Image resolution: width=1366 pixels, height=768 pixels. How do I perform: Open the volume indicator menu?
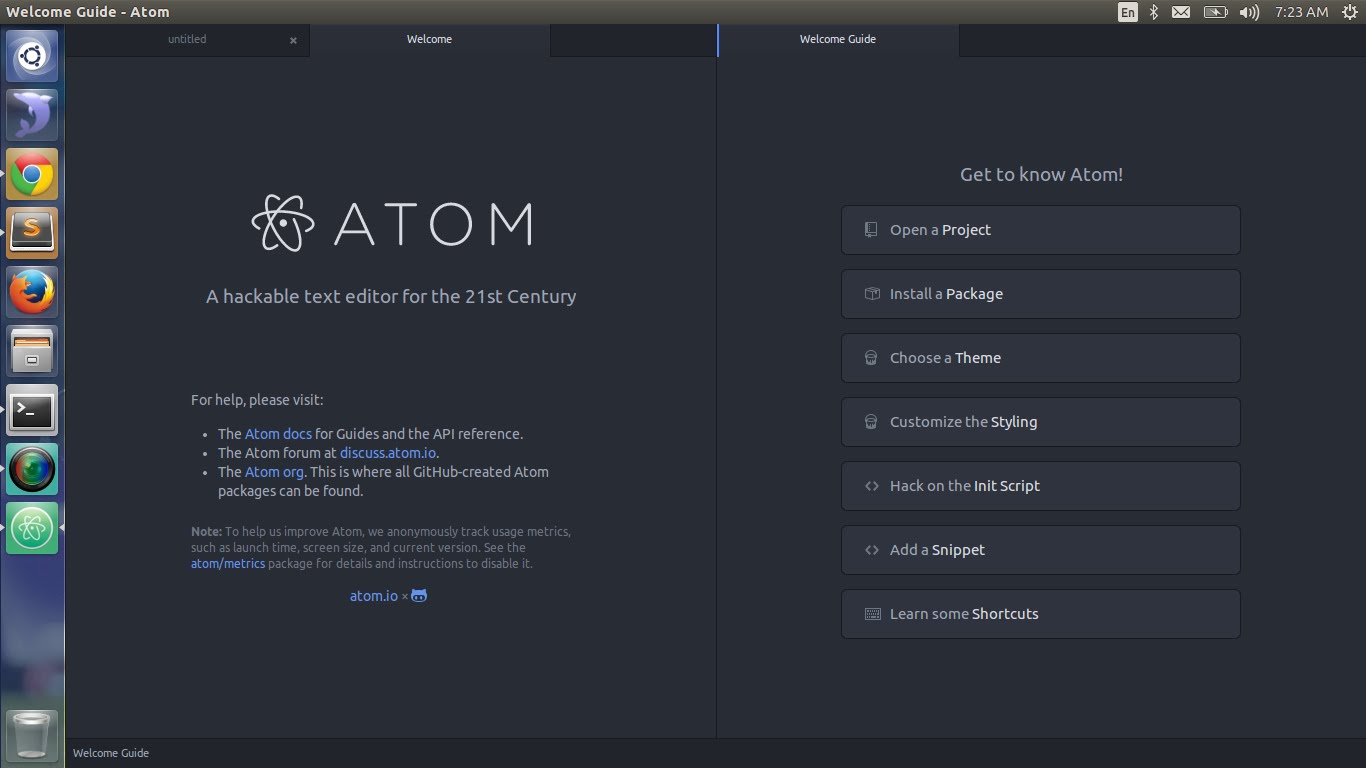1249,12
